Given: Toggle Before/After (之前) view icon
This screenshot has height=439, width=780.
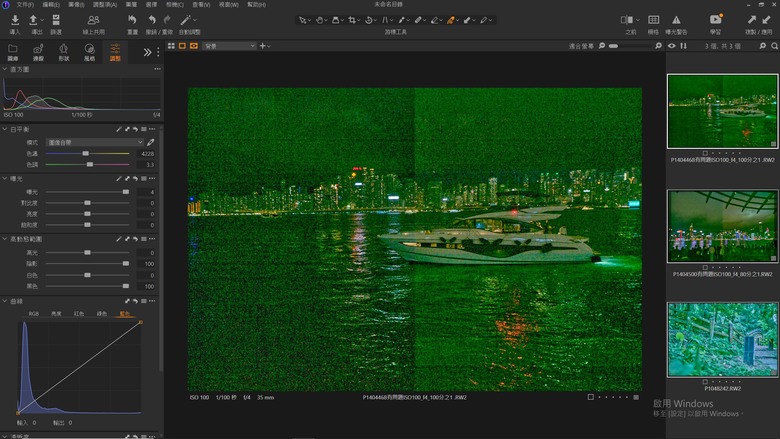Looking at the screenshot, I should click(627, 20).
